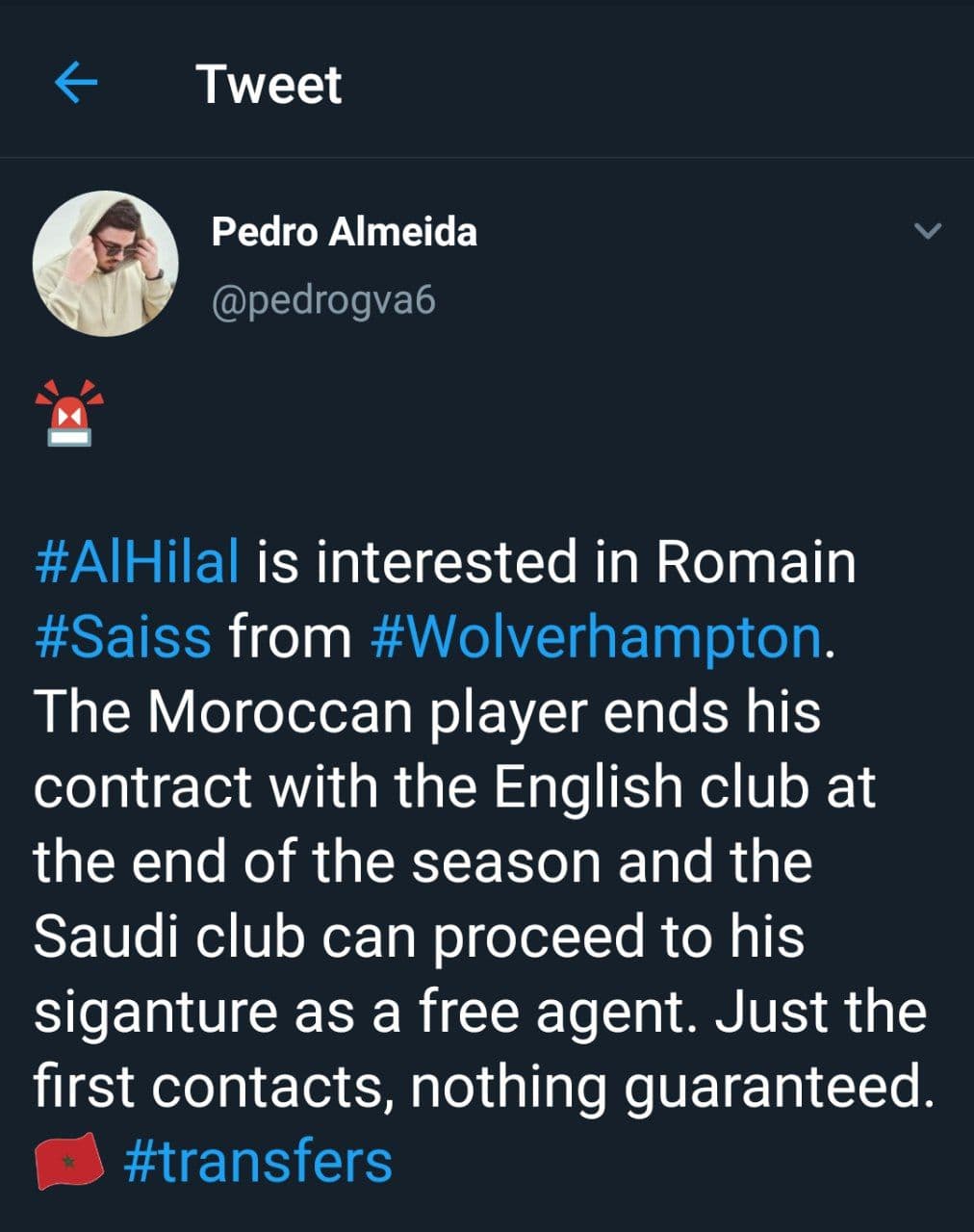Open the #Saiss hashtag
Screen dimensions: 974x1232
122,636
